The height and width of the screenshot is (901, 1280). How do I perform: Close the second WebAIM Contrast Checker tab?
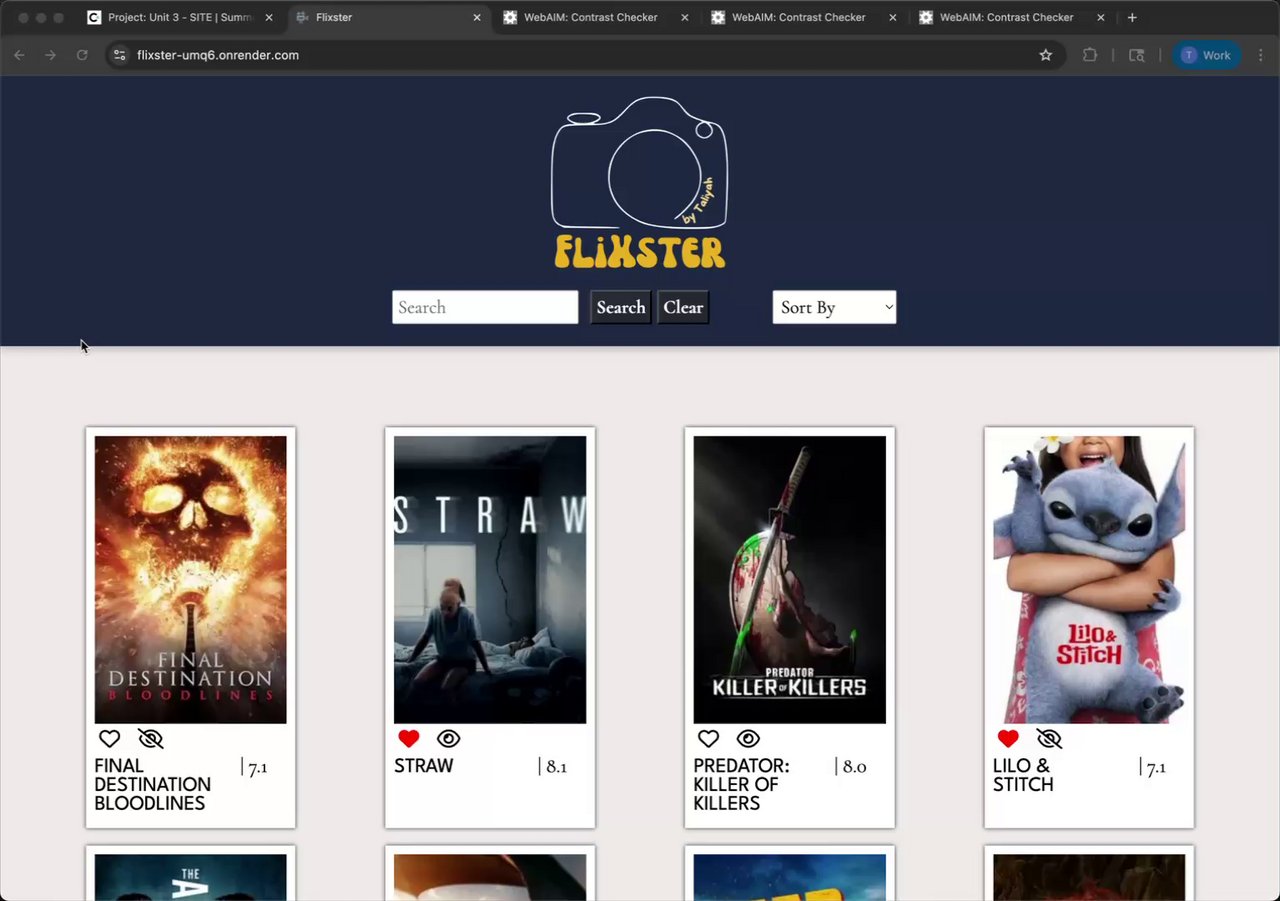tap(893, 17)
